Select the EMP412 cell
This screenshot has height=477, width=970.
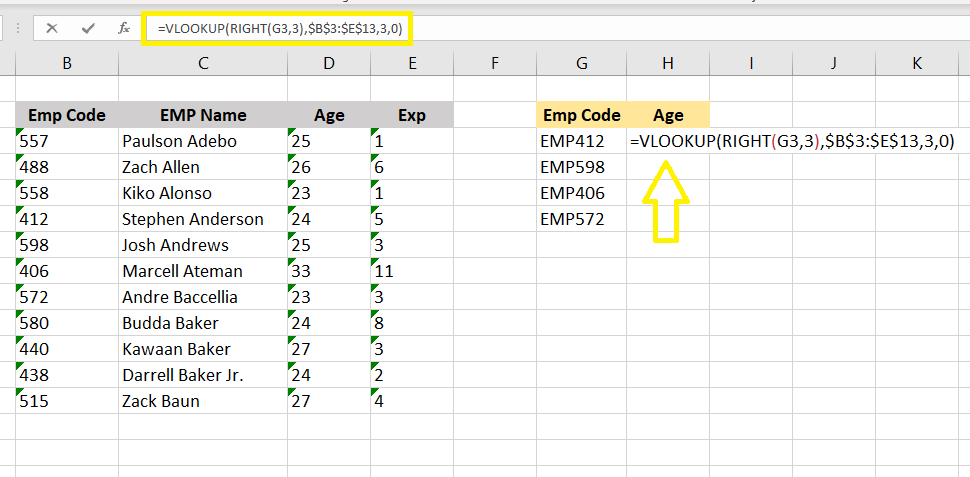(x=582, y=141)
